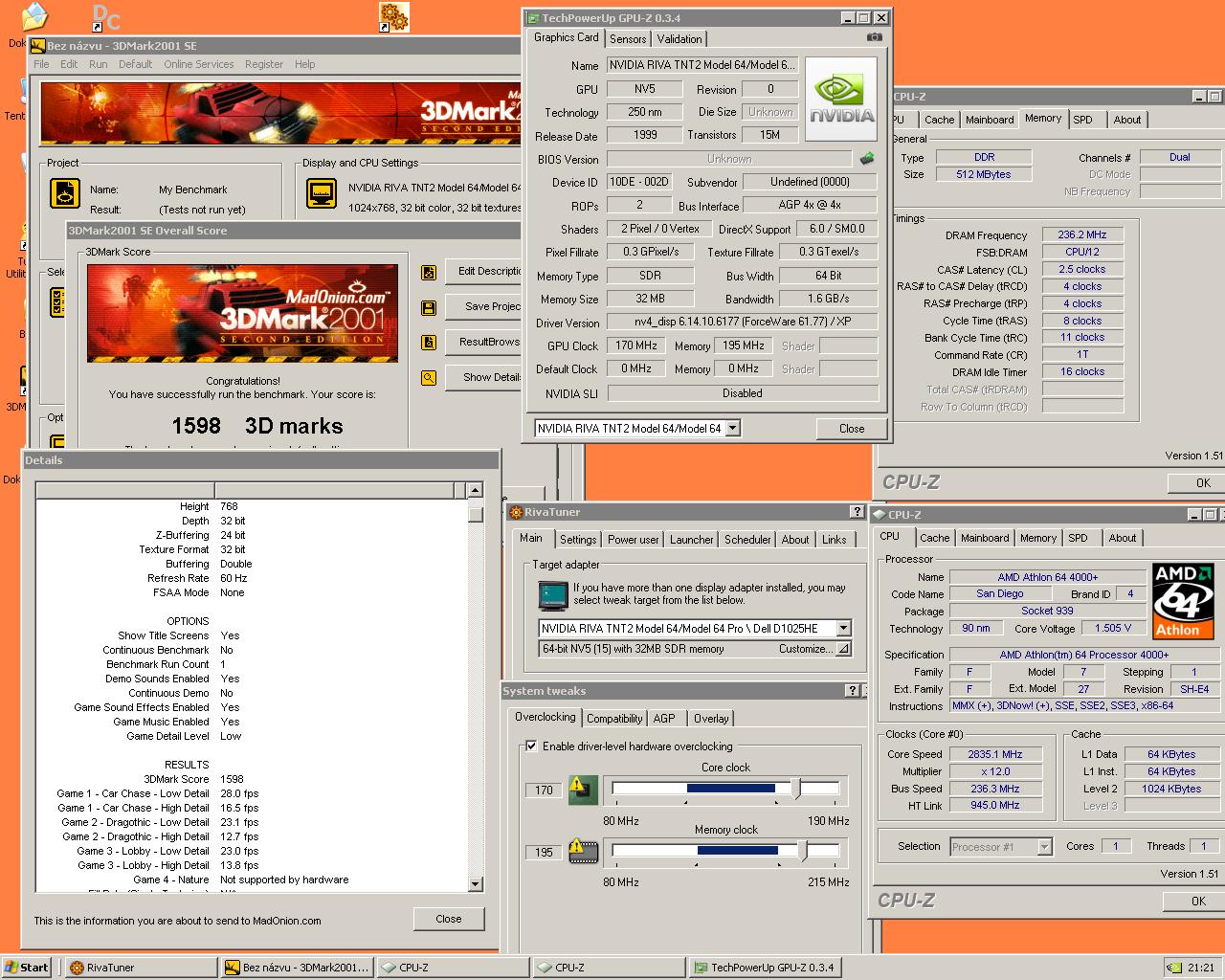1225x980 pixels.
Task: Switch to RivaTuner taskbar button
Action: 141,968
